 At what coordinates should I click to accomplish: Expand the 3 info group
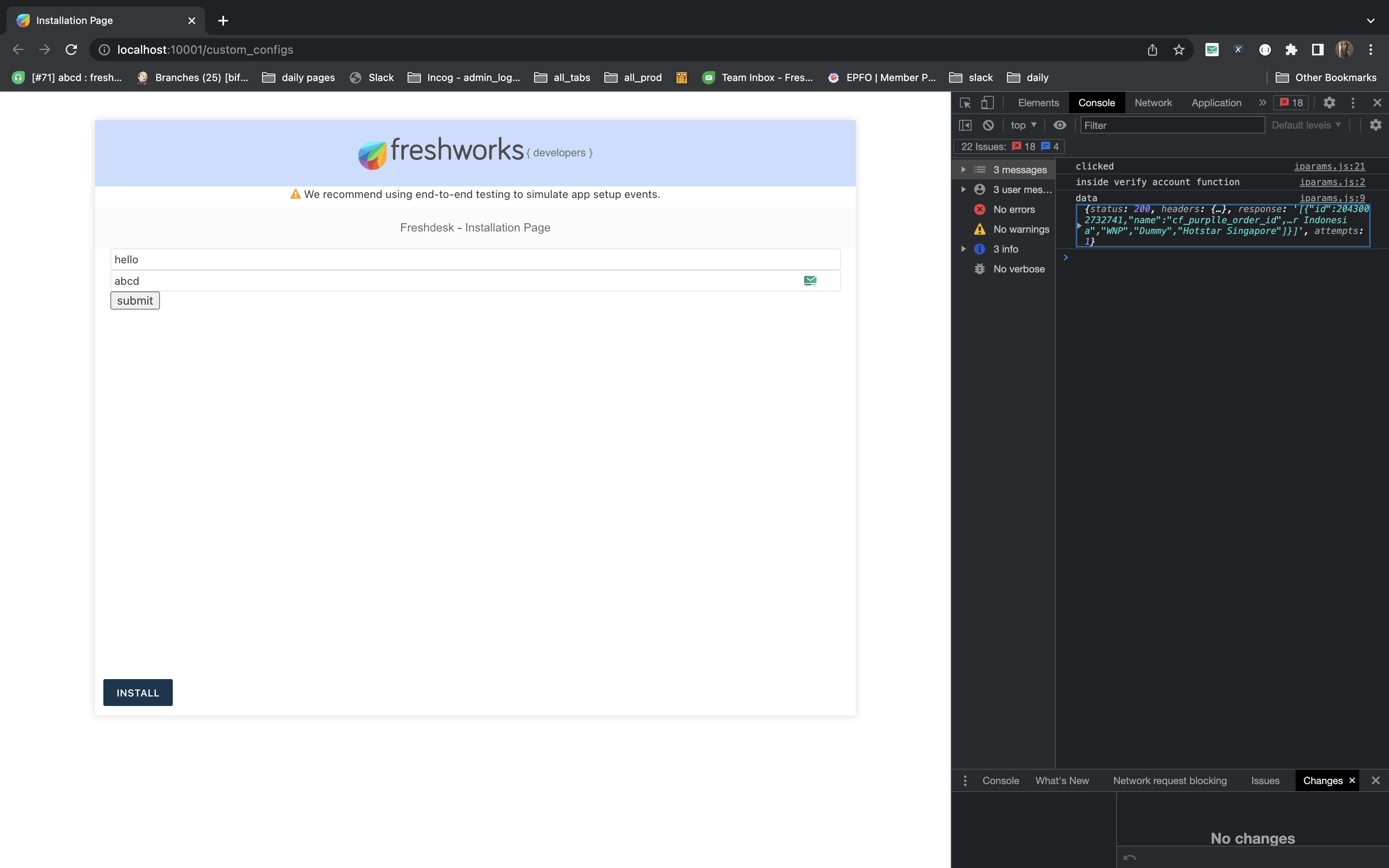pyautogui.click(x=964, y=249)
